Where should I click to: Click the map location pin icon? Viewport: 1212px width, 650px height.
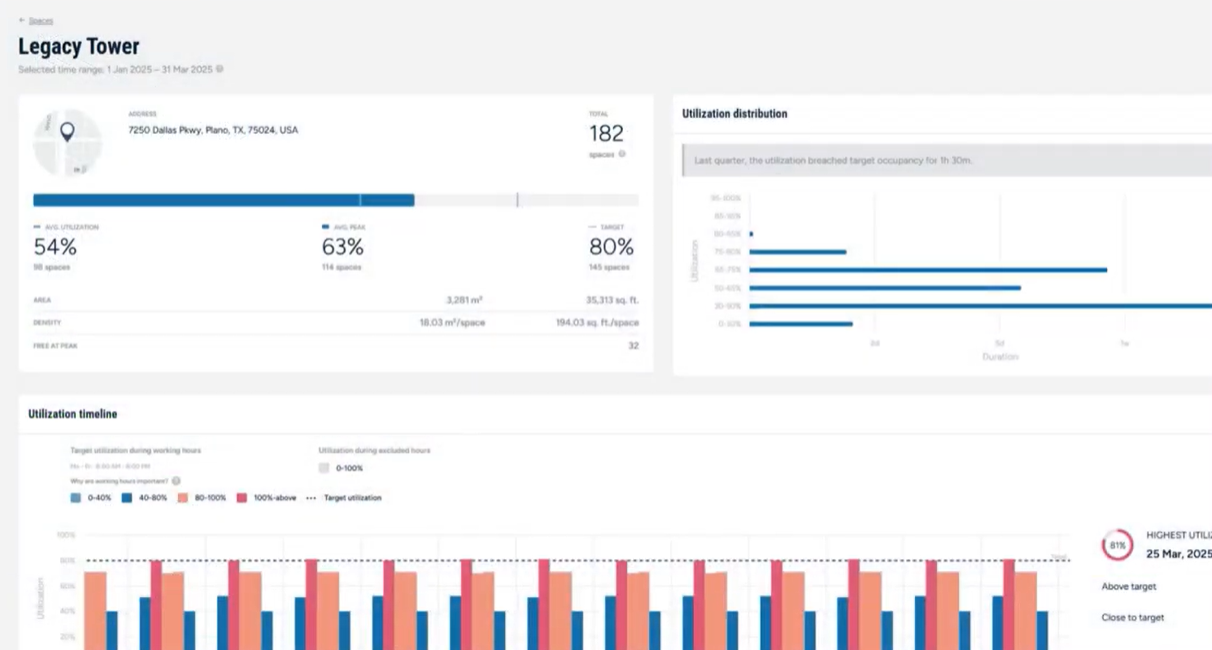67,132
